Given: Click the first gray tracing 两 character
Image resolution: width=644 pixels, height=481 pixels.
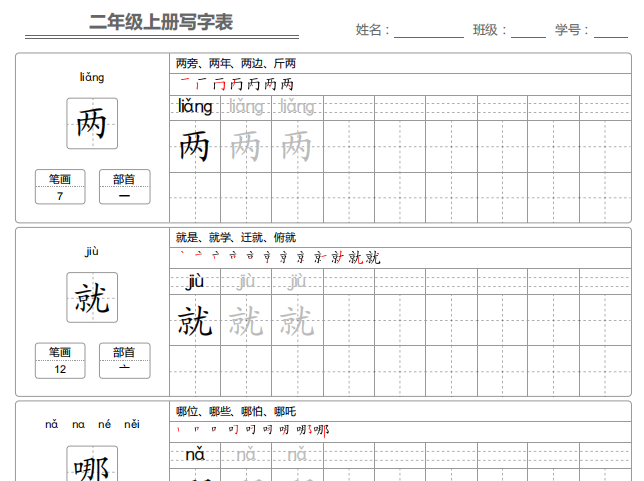Looking at the screenshot, I should tap(245, 146).
